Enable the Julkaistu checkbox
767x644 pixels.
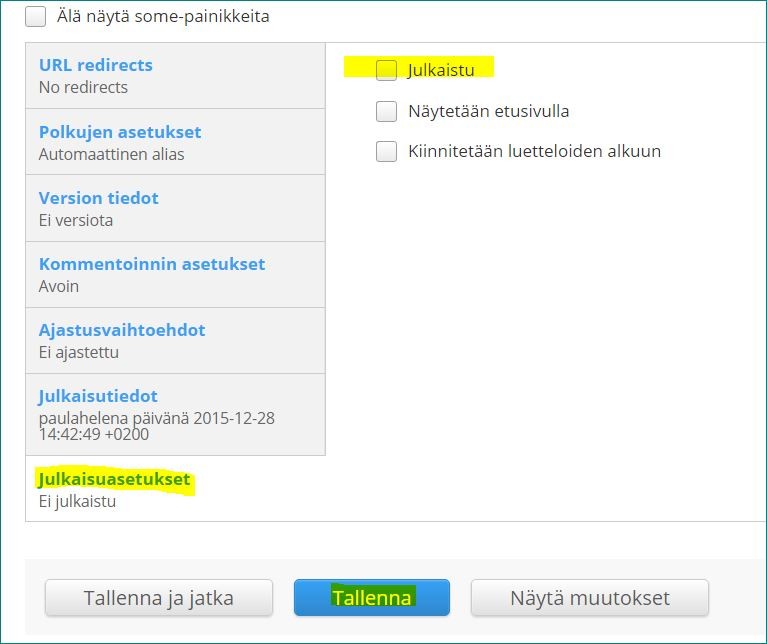coord(387,70)
